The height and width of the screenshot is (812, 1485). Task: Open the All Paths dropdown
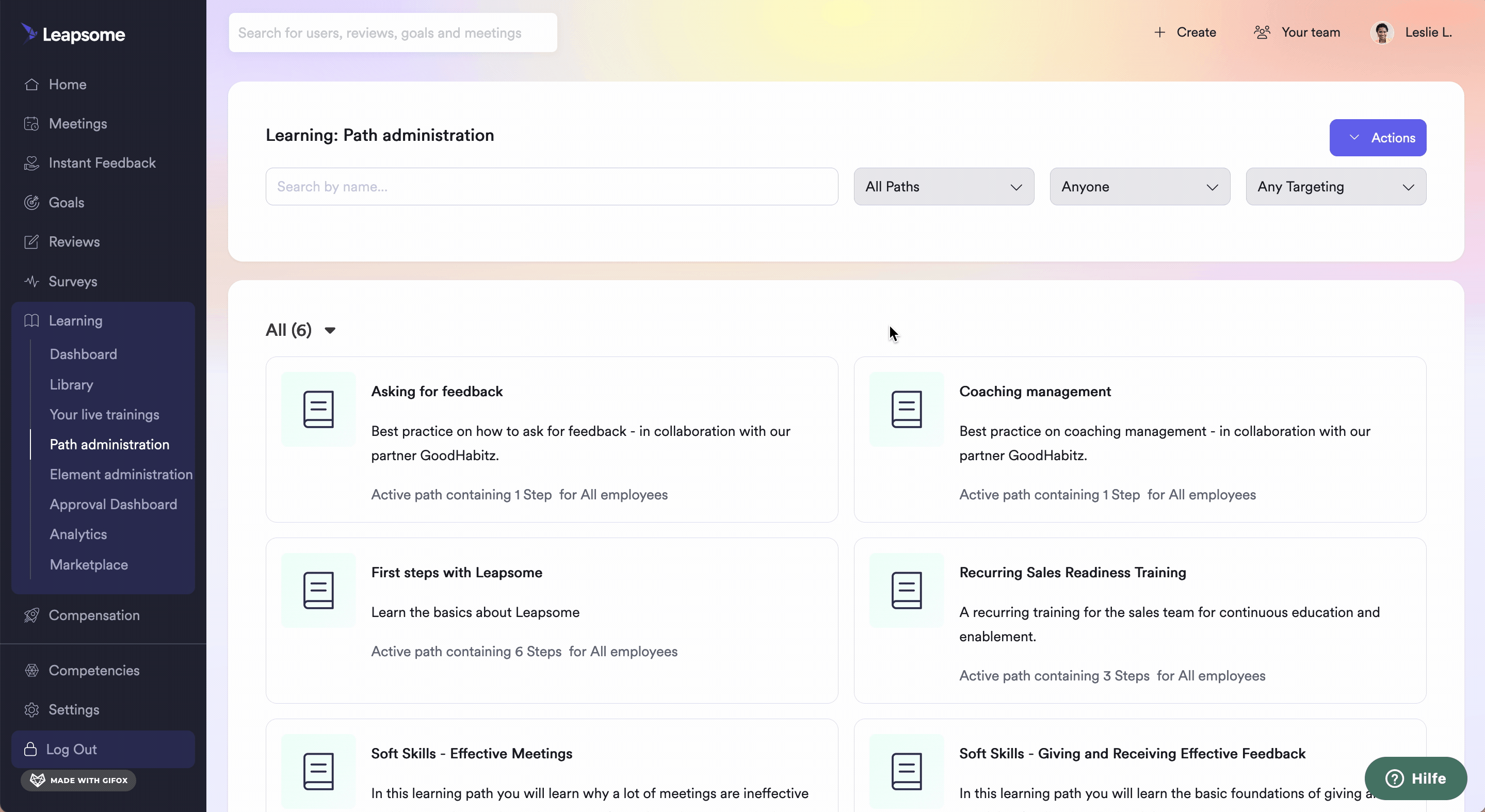[x=943, y=186]
